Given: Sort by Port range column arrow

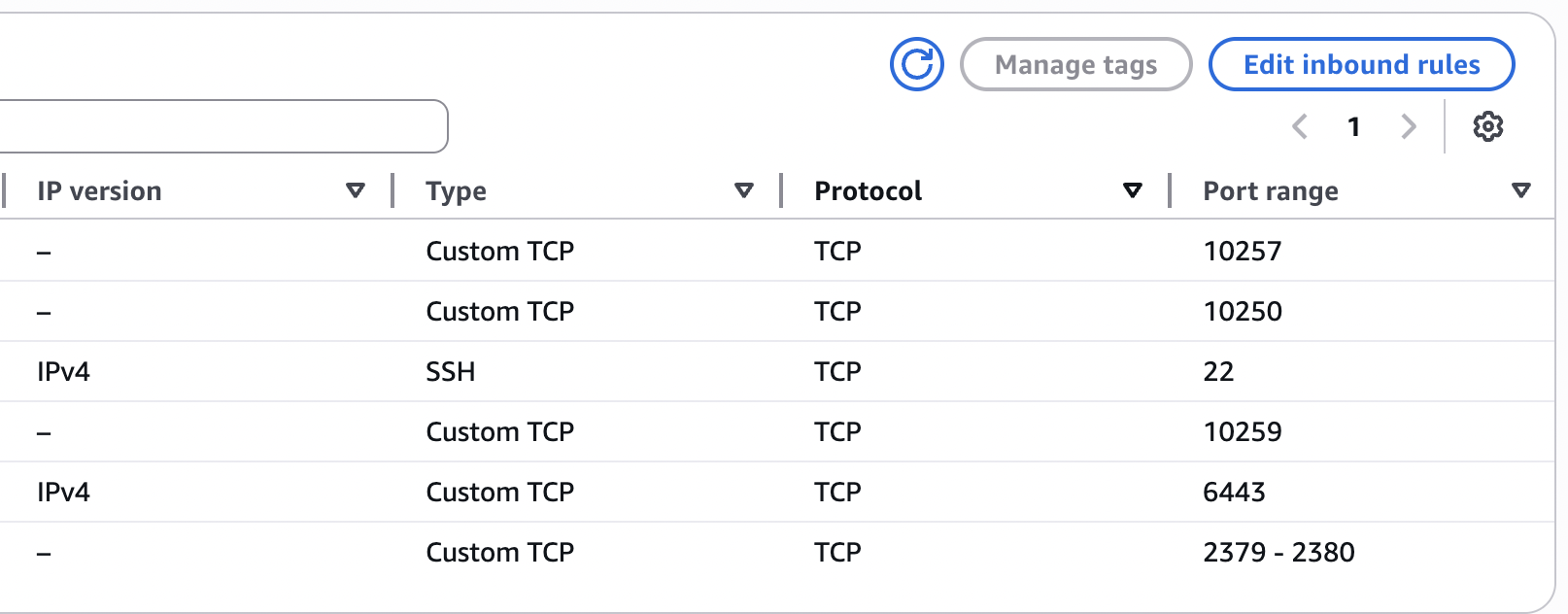Looking at the screenshot, I should (x=1521, y=190).
